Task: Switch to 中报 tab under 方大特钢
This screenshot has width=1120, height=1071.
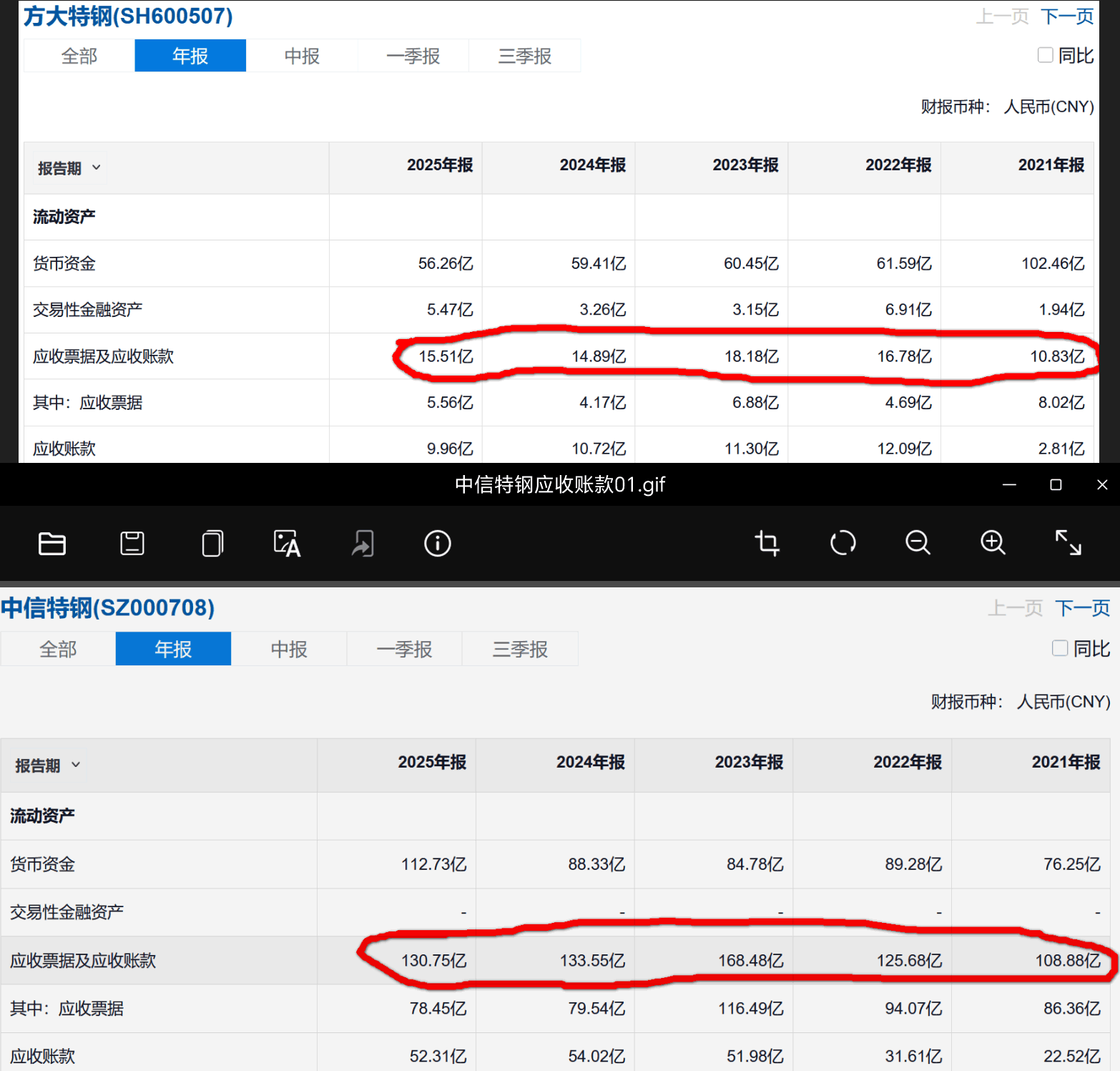Action: point(302,56)
